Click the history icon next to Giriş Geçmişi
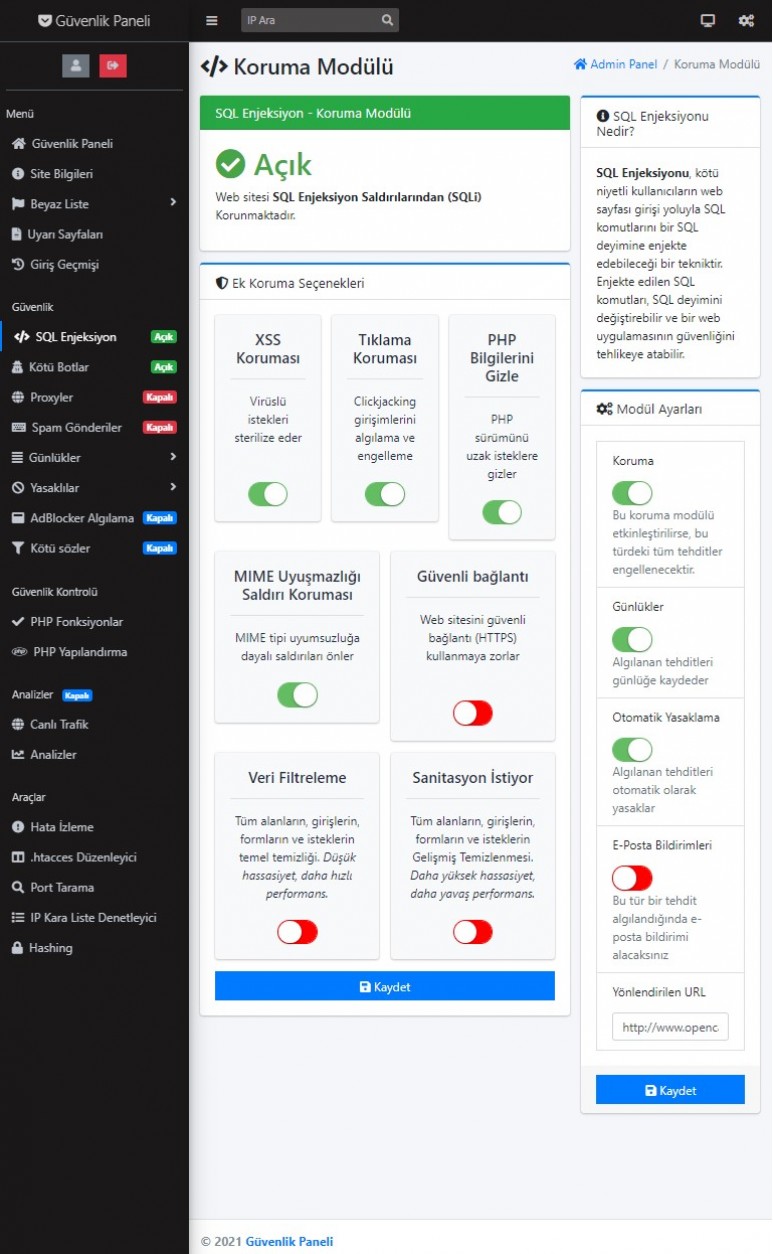Screen dimensions: 773x1254 click(x=18, y=264)
